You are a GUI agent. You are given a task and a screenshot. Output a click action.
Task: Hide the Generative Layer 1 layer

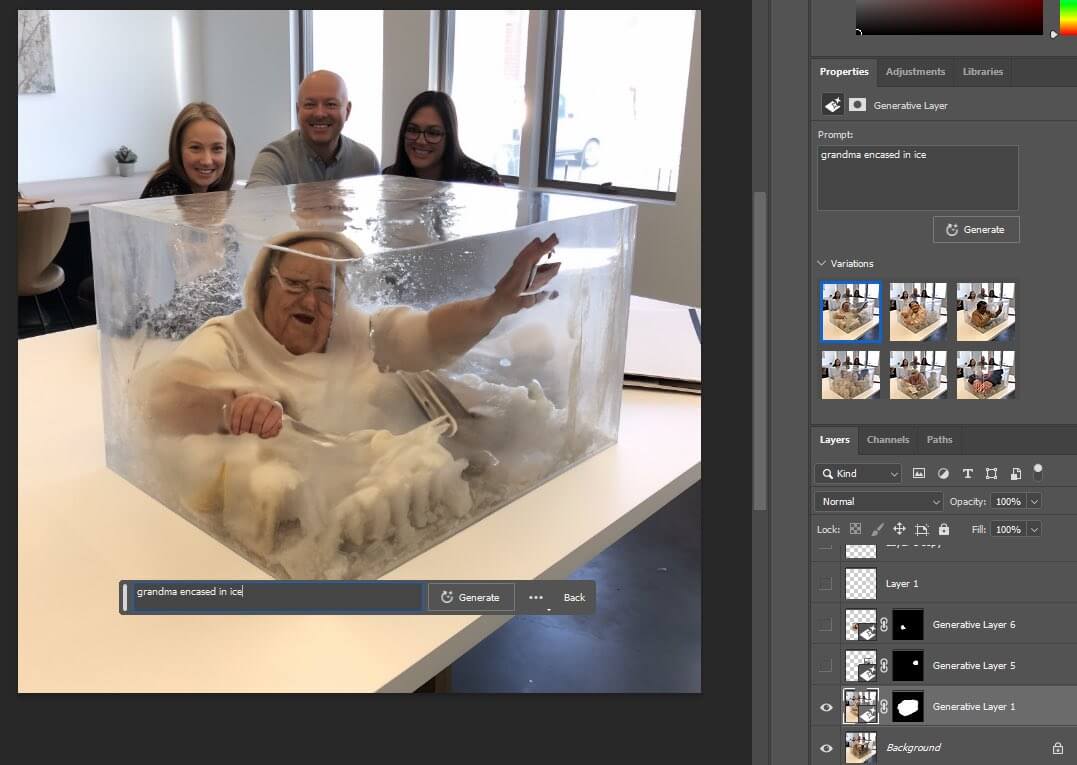[x=826, y=707]
